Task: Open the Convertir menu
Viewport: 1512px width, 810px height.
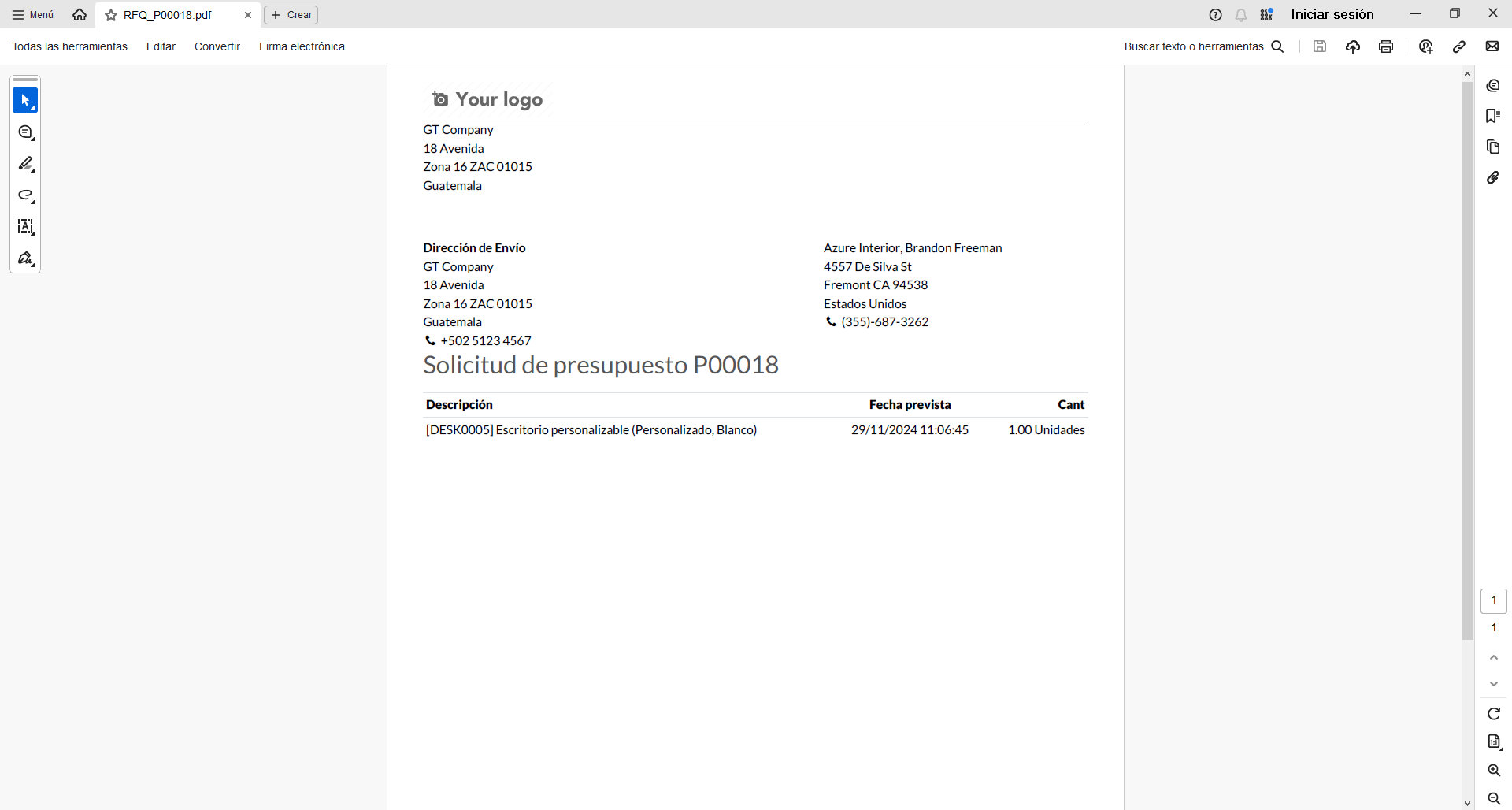Action: [x=217, y=46]
